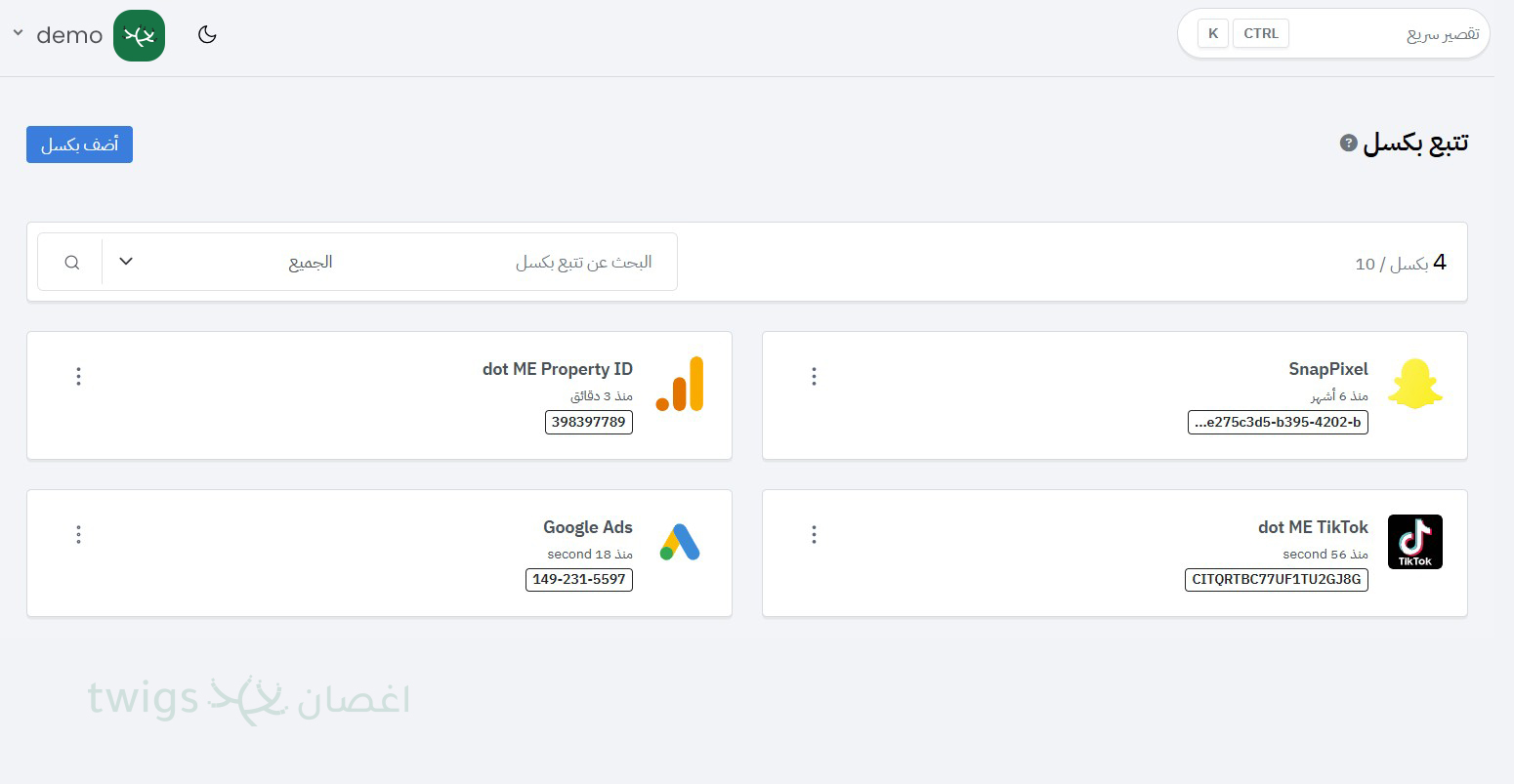Viewport: 1514px width, 784px height.
Task: Click the TikTok logo icon
Action: point(1414,542)
